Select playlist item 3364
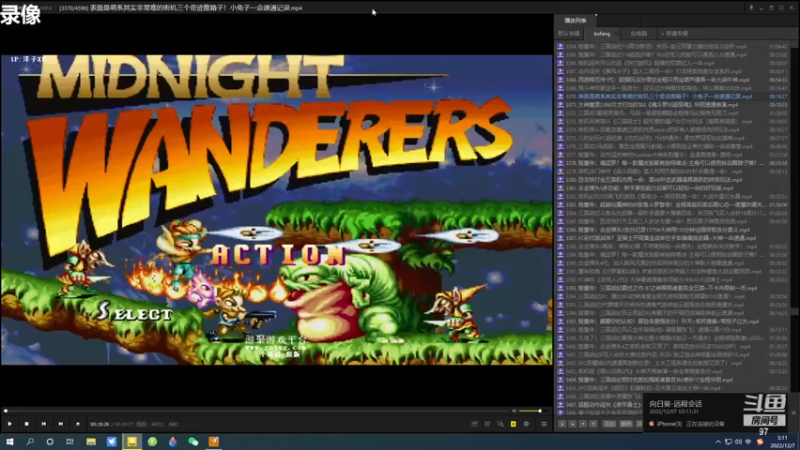 (x=672, y=46)
